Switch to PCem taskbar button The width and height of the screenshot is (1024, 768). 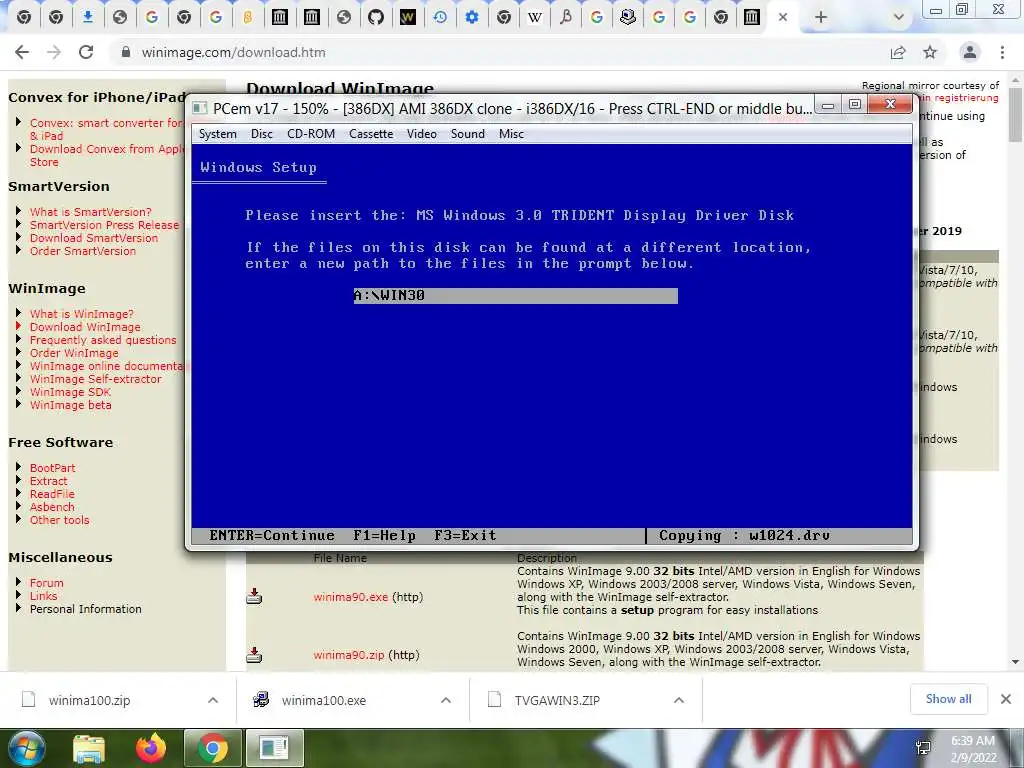(x=274, y=749)
